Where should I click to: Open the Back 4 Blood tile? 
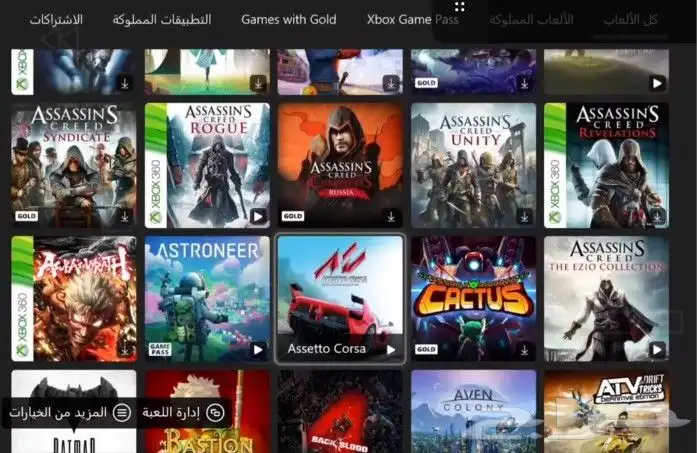coord(340,411)
